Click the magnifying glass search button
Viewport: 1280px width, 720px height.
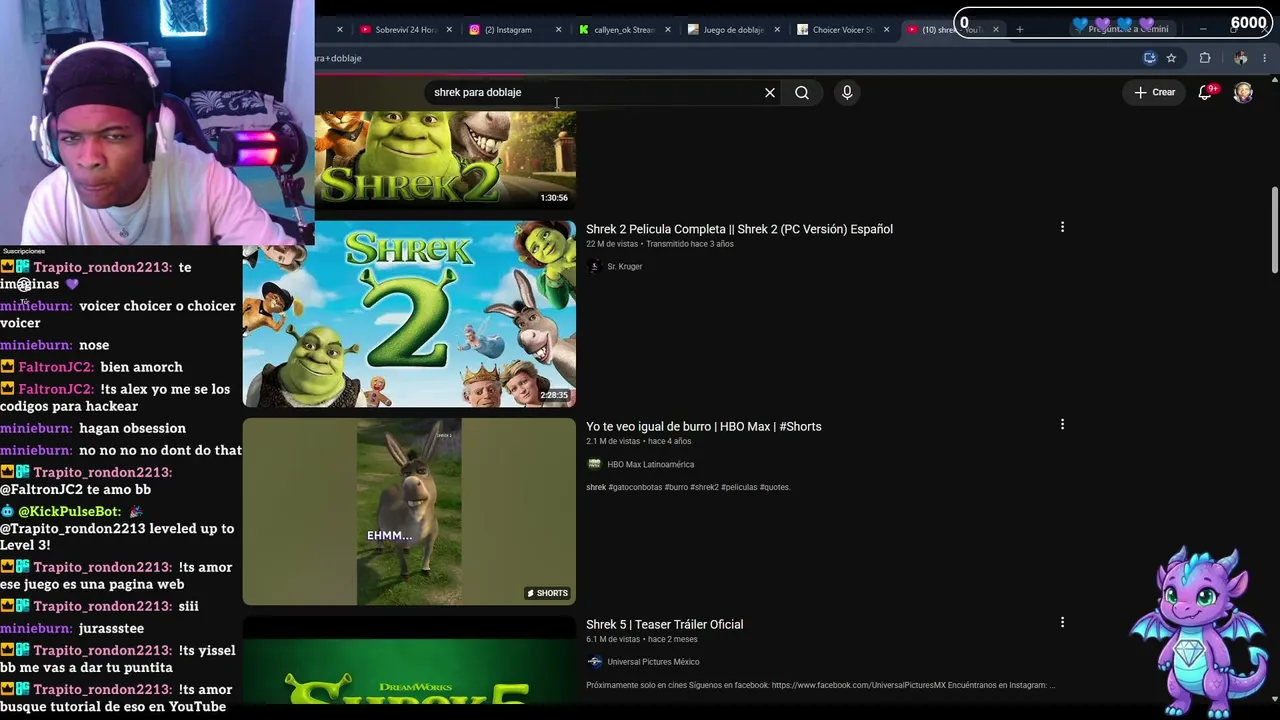pyautogui.click(x=802, y=92)
